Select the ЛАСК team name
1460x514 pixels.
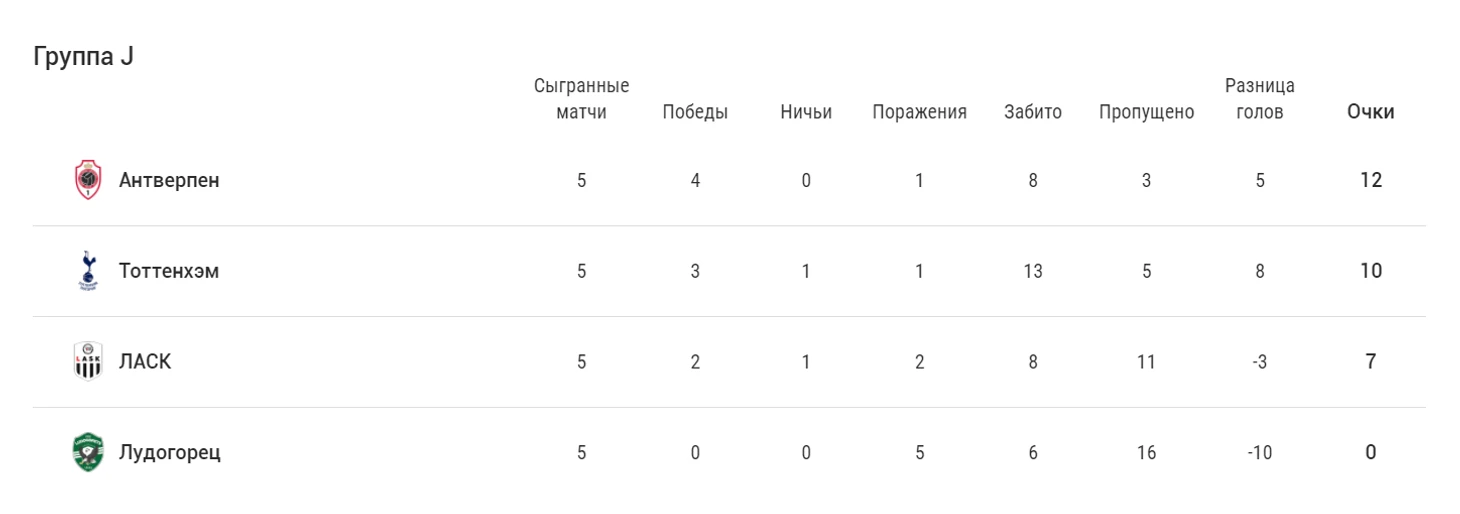145,362
